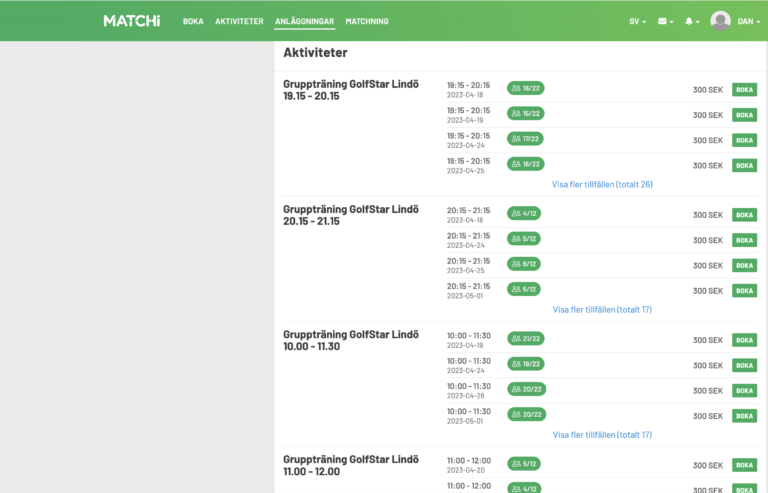This screenshot has height=493, width=768.
Task: Open the envelope messages icon
Action: click(x=664, y=21)
